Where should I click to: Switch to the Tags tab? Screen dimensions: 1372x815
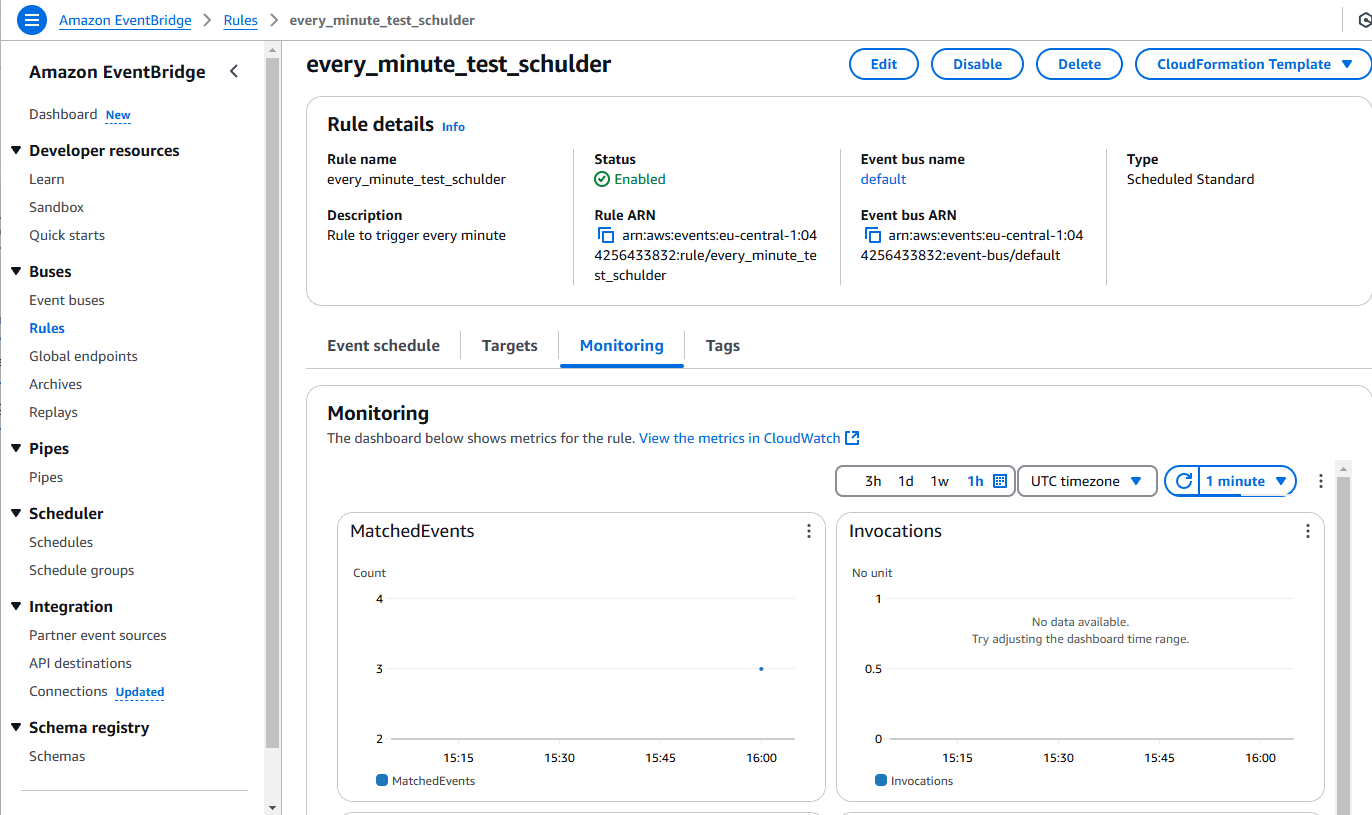coord(723,345)
